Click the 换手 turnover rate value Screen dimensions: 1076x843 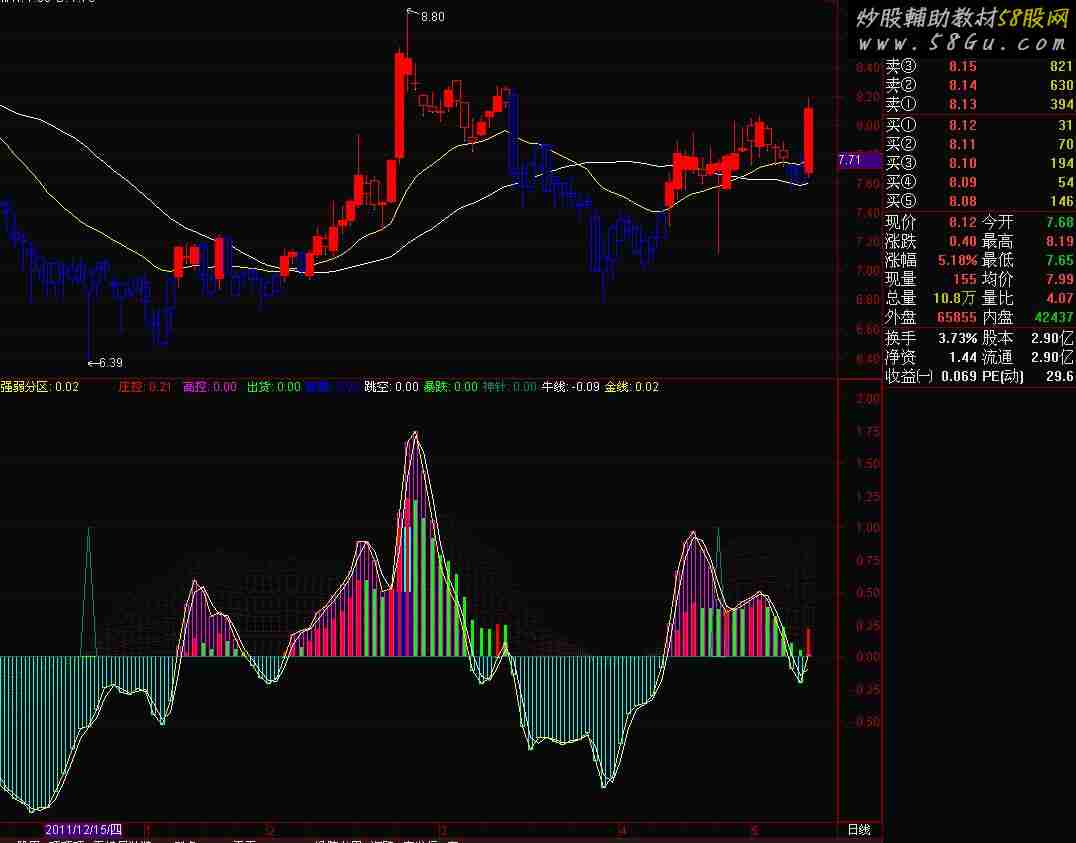(958, 338)
